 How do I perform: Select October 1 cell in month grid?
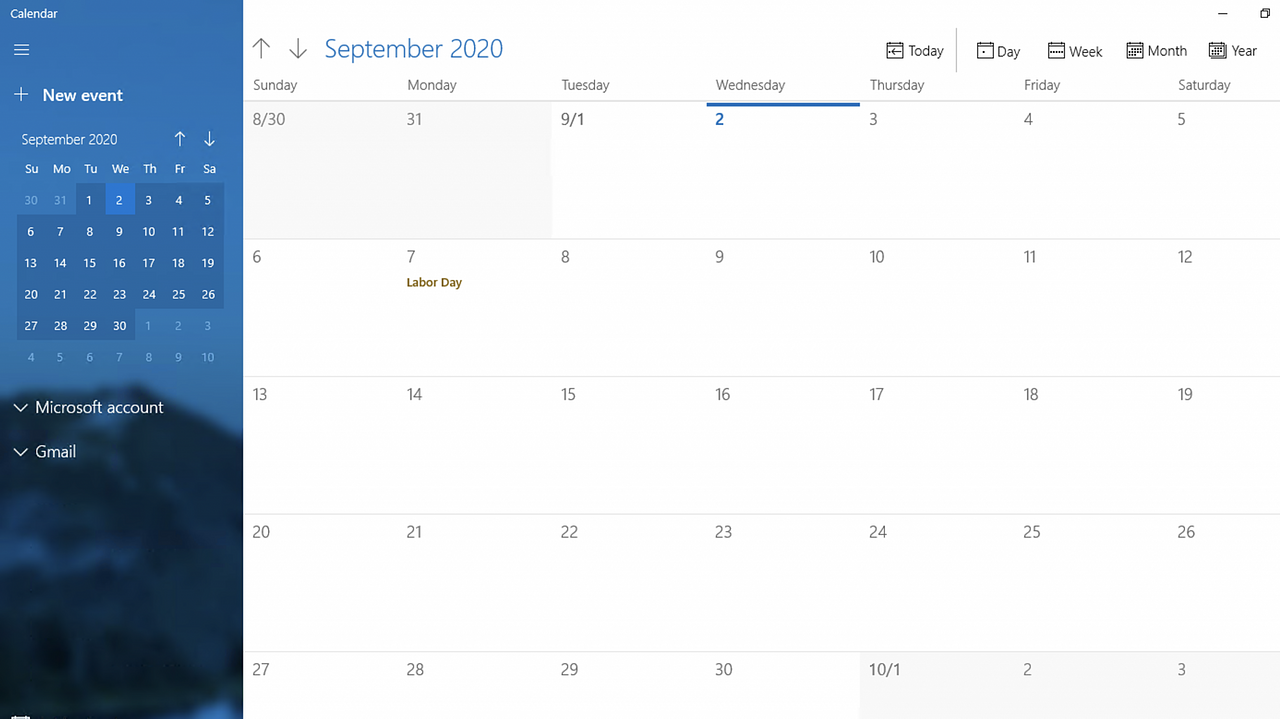(x=937, y=686)
